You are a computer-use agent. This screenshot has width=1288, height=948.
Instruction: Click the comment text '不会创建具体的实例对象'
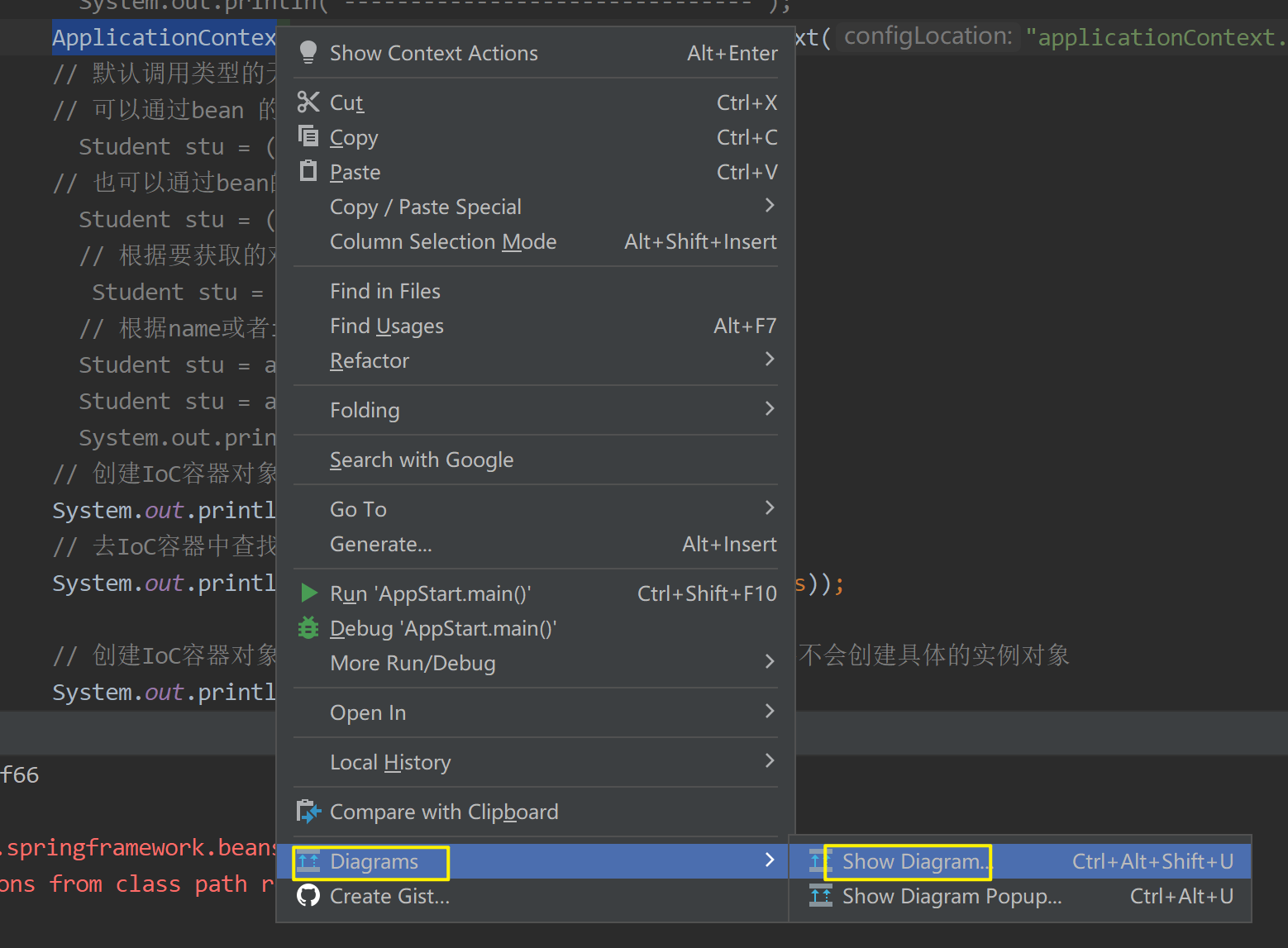[934, 655]
